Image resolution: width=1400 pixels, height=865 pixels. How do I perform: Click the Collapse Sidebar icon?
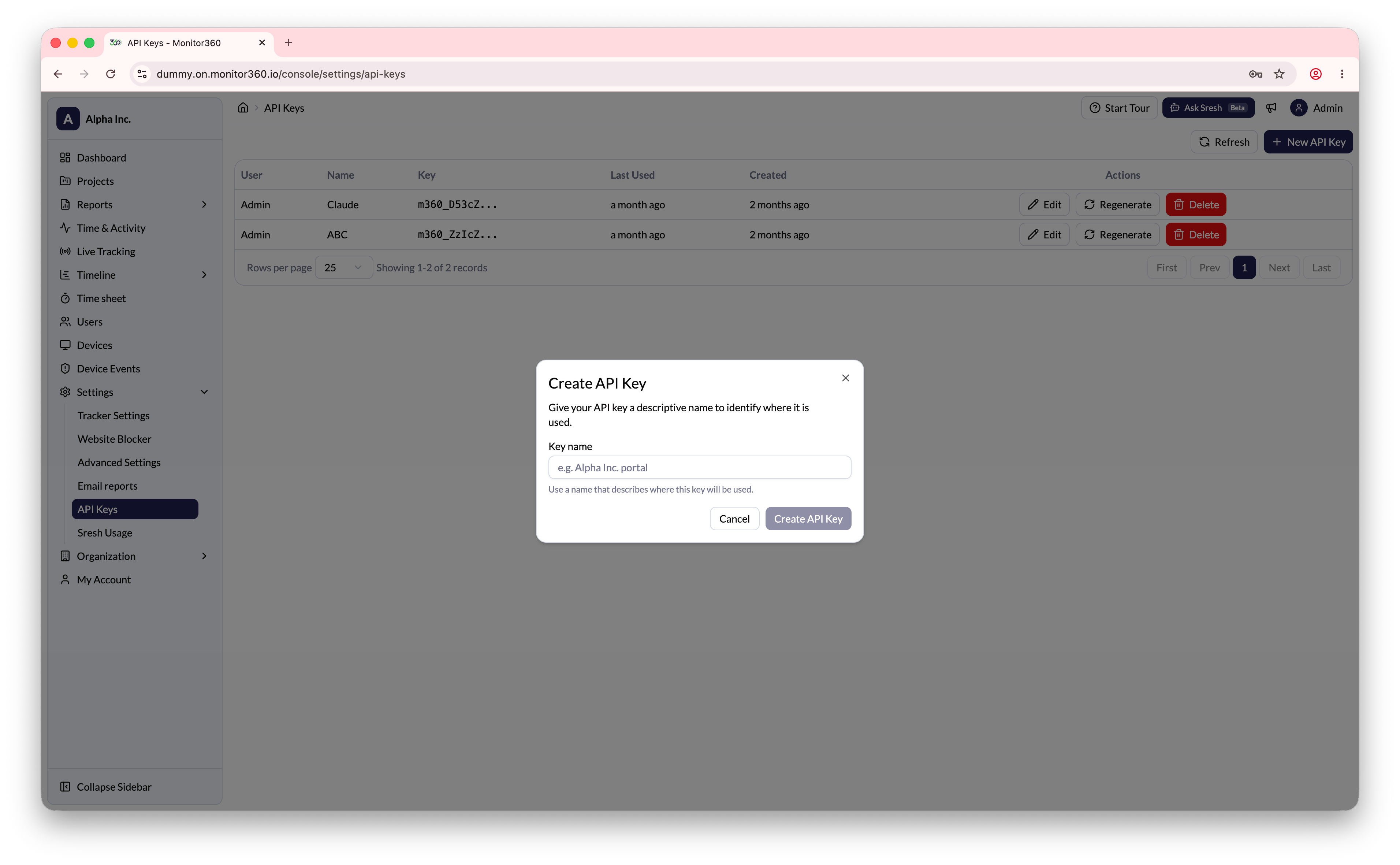pos(65,787)
